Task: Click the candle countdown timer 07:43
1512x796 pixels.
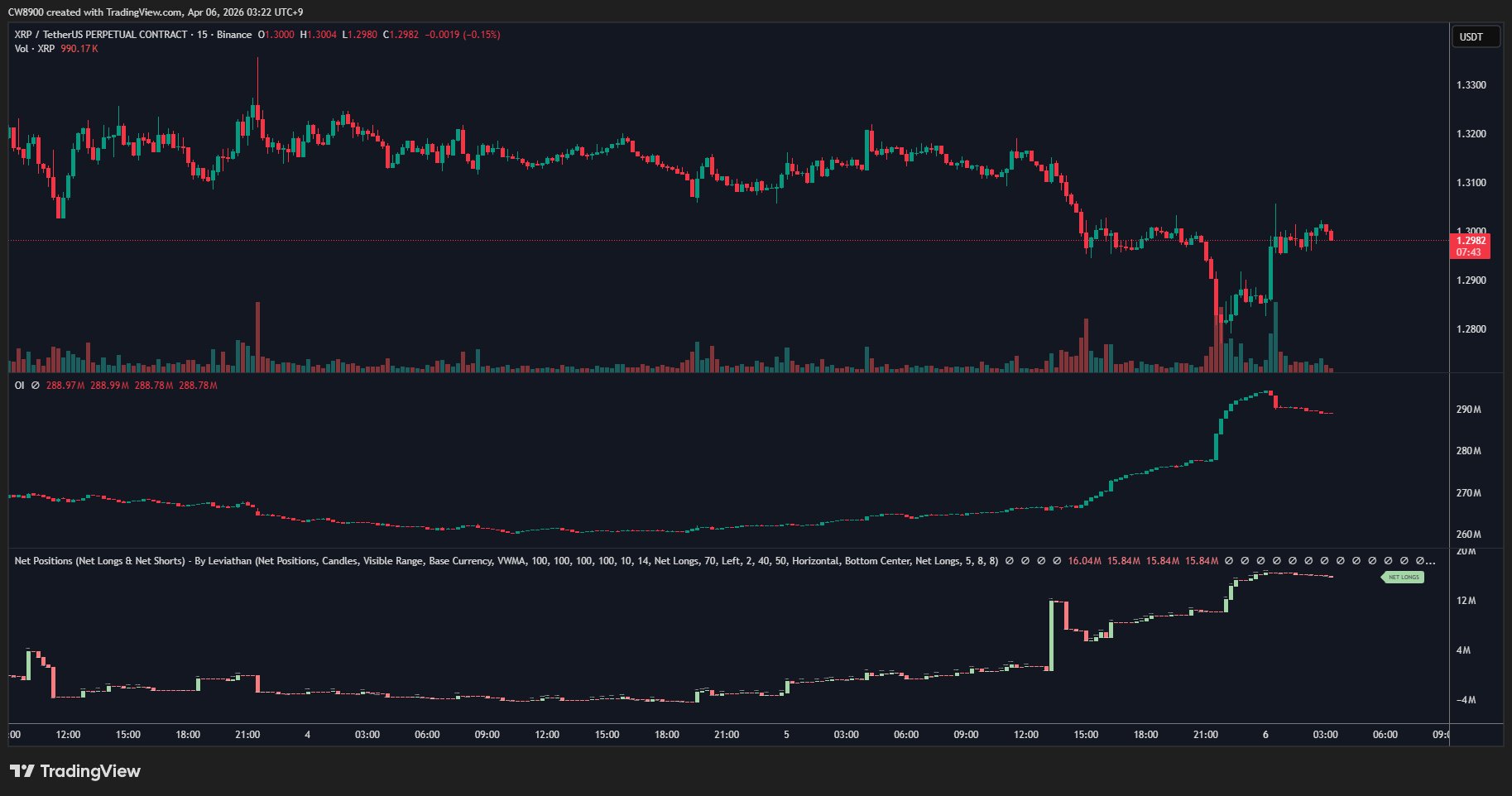Action: click(x=1469, y=252)
